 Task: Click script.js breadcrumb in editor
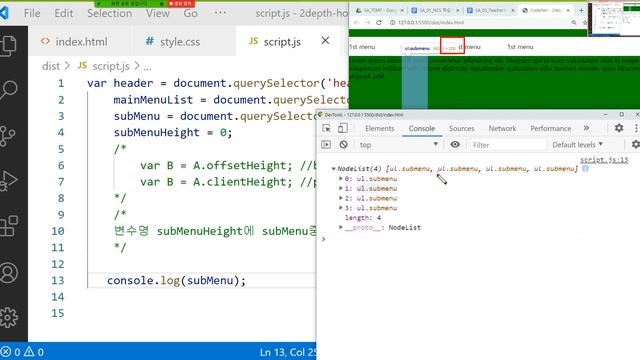(x=110, y=66)
